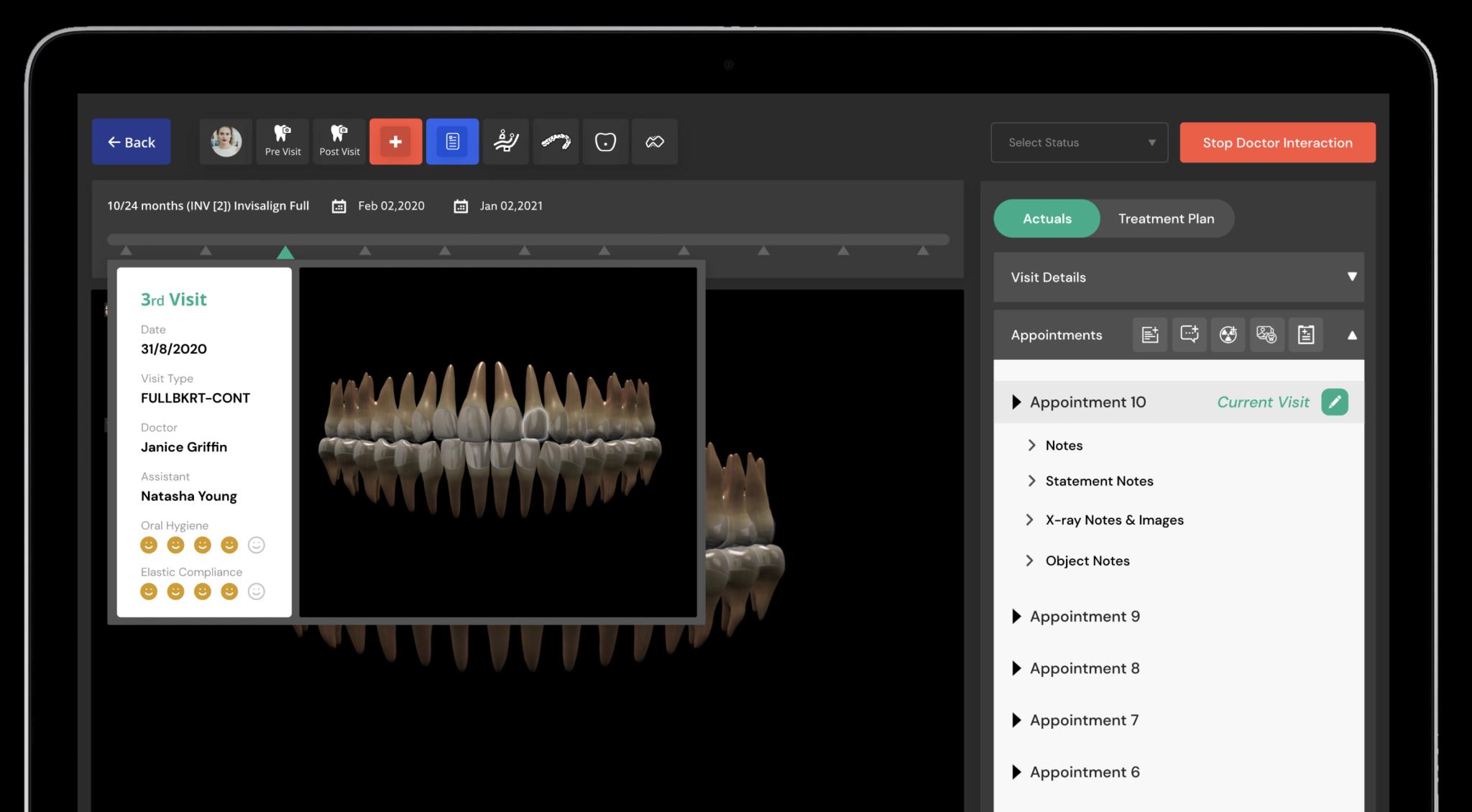1472x812 pixels.
Task: Collapse the Appointments section arrow
Action: [x=1352, y=335]
